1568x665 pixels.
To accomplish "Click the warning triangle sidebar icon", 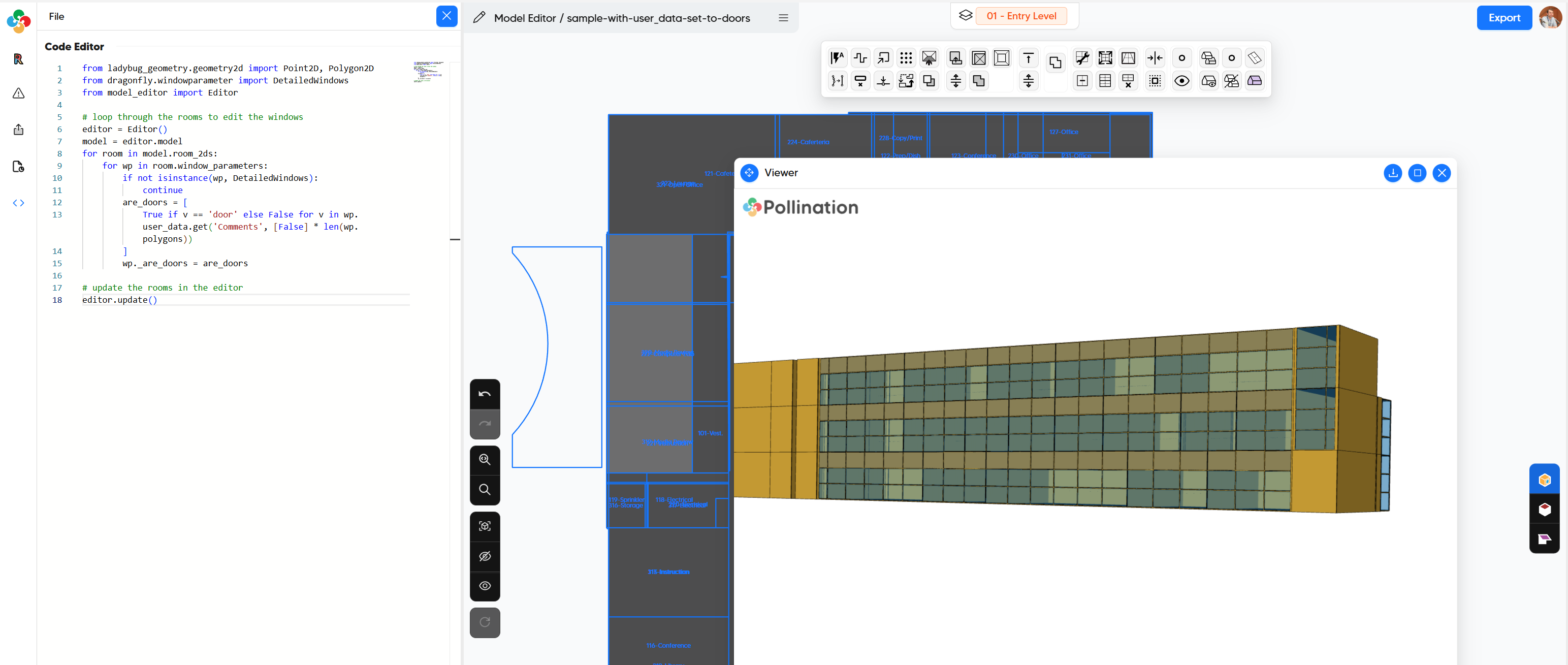I will pyautogui.click(x=18, y=93).
